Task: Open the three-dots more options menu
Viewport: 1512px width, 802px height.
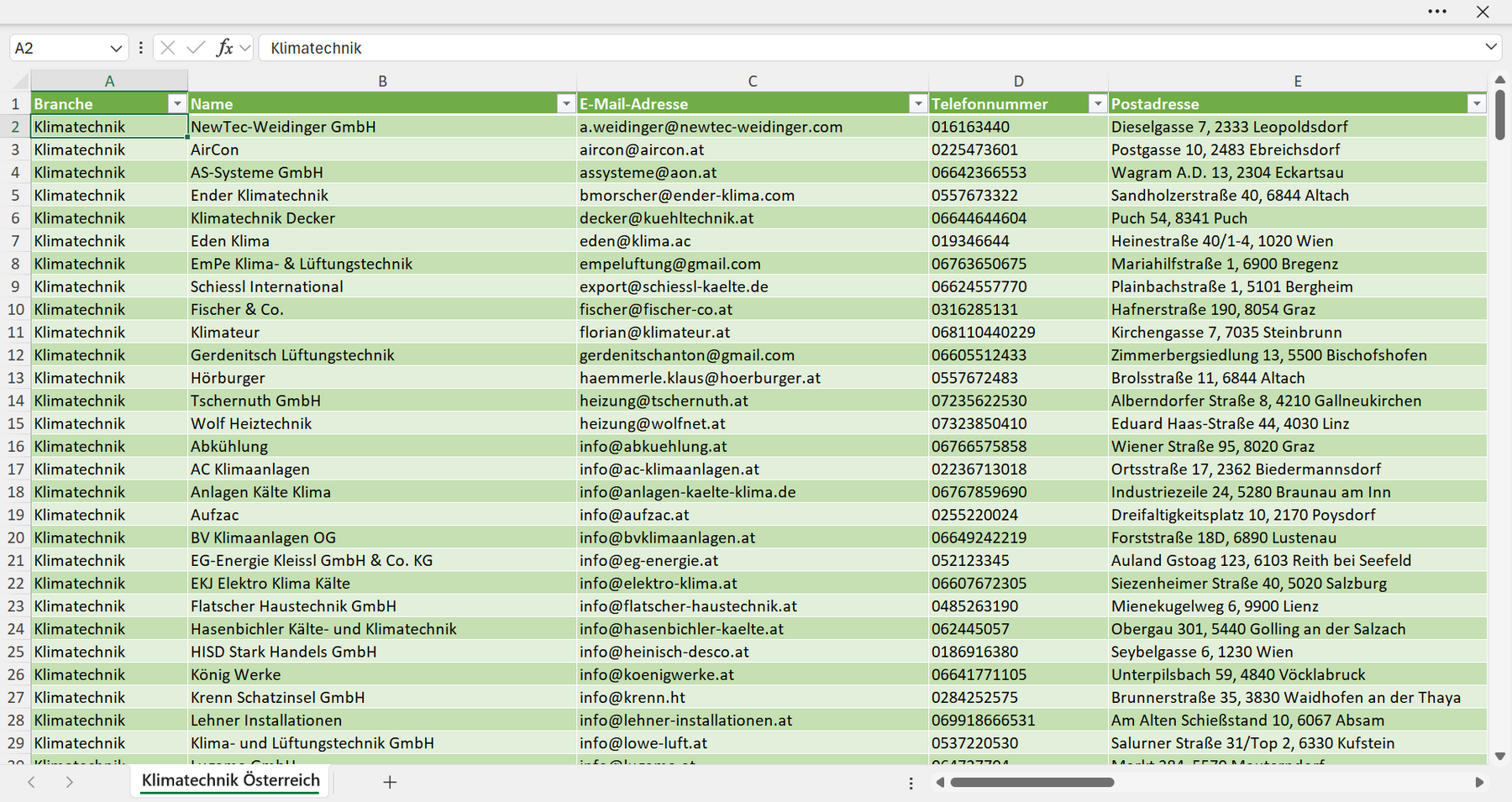Action: point(1437,12)
